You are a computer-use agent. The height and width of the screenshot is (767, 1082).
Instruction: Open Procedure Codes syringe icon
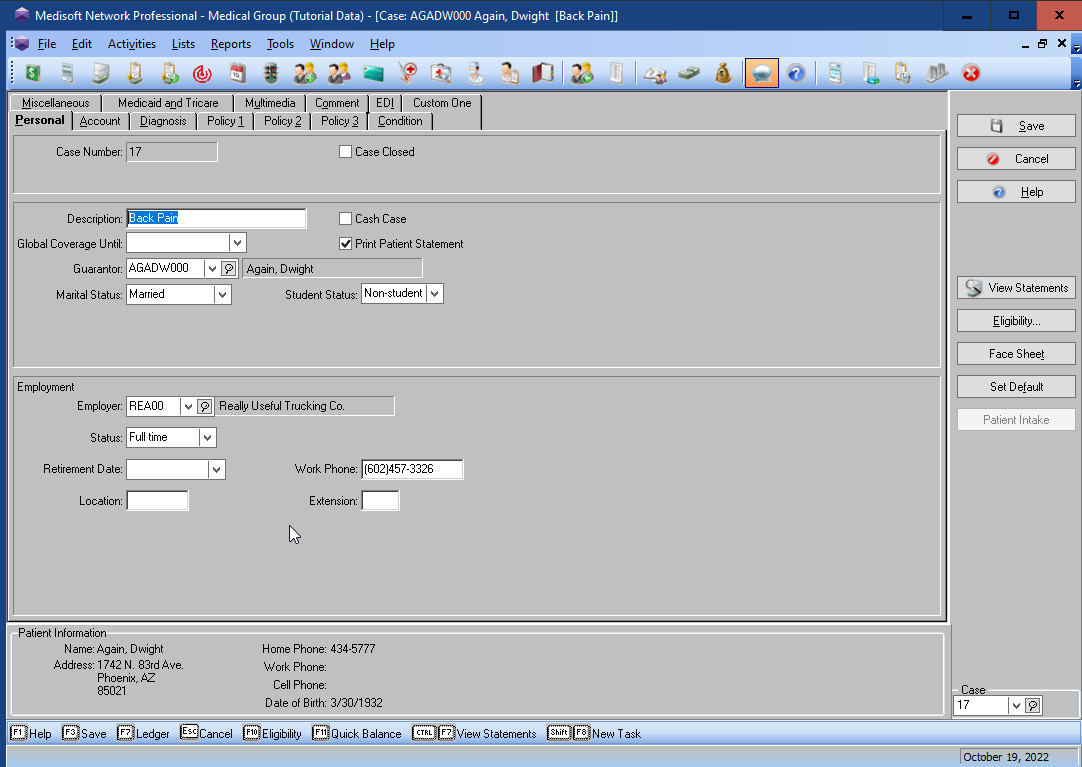click(407, 73)
